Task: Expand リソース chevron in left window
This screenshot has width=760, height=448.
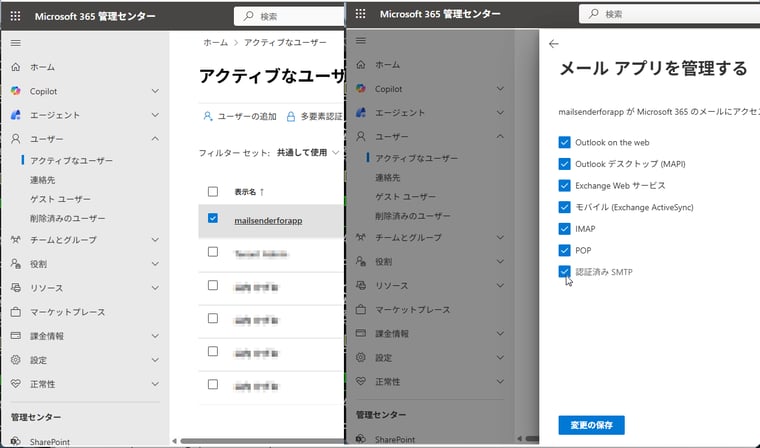Action: pos(155,288)
